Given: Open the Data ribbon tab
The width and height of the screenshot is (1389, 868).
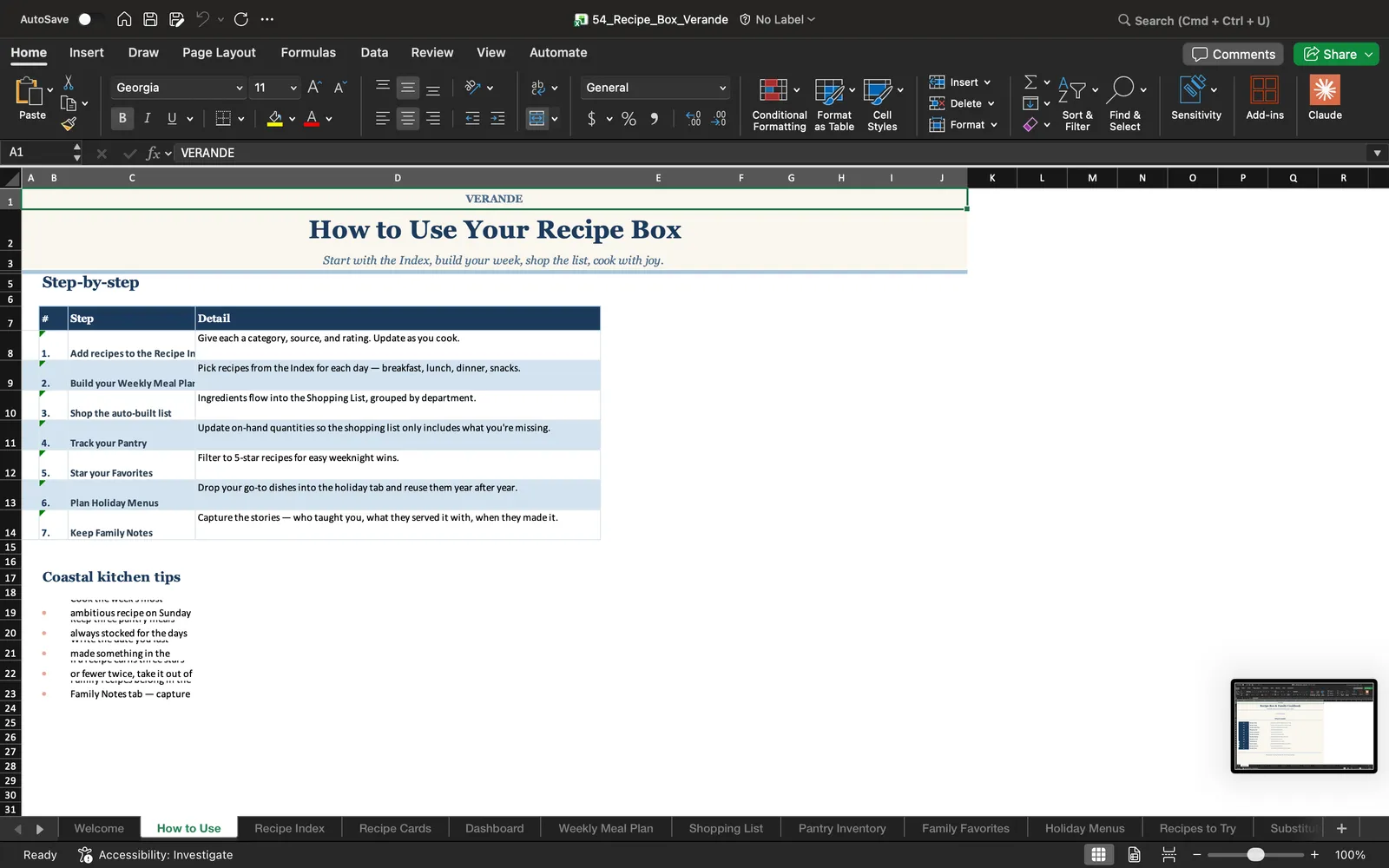Looking at the screenshot, I should click(374, 52).
